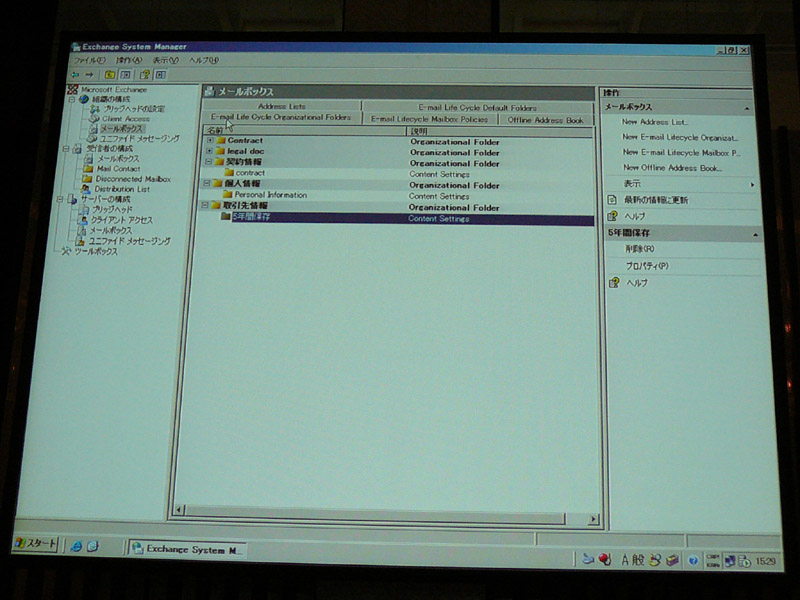800x600 pixels.
Task: Click the スタート button on the taskbar
Action: point(35,543)
